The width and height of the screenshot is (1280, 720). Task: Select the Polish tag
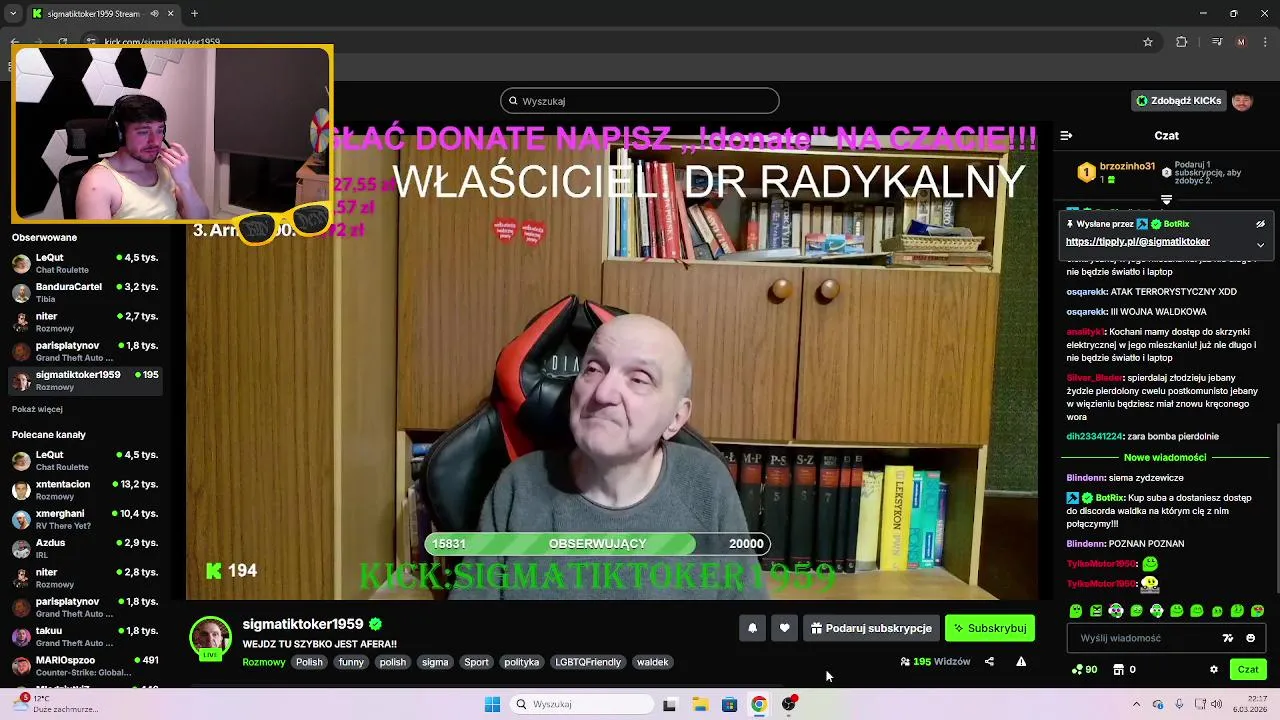point(309,662)
